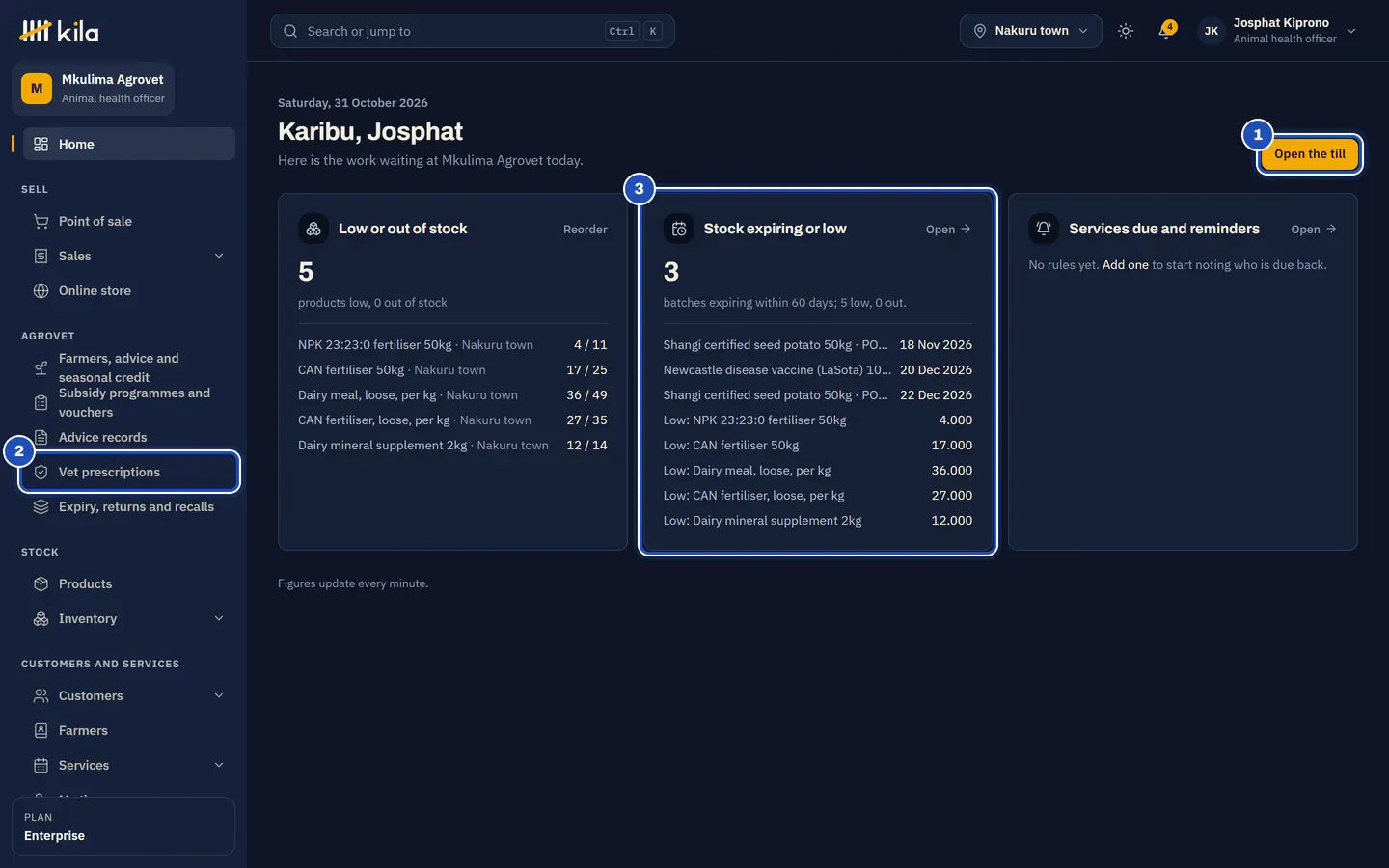Click the Mkulima Agrovet M badge

pos(37,89)
